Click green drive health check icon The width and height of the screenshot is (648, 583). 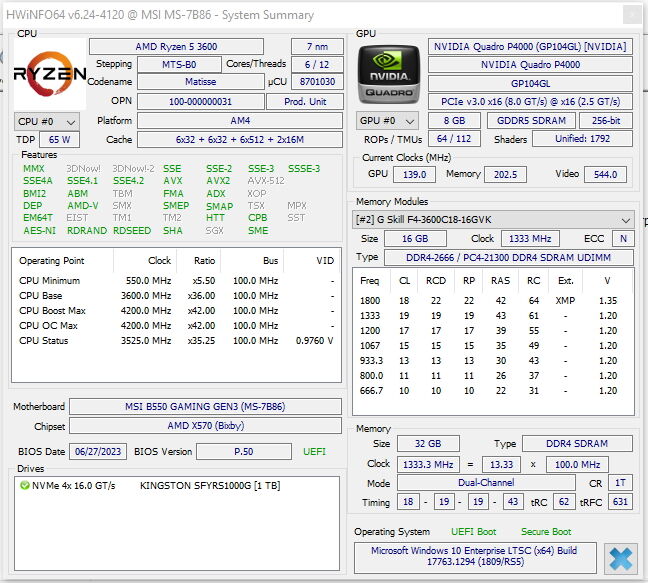[x=24, y=485]
